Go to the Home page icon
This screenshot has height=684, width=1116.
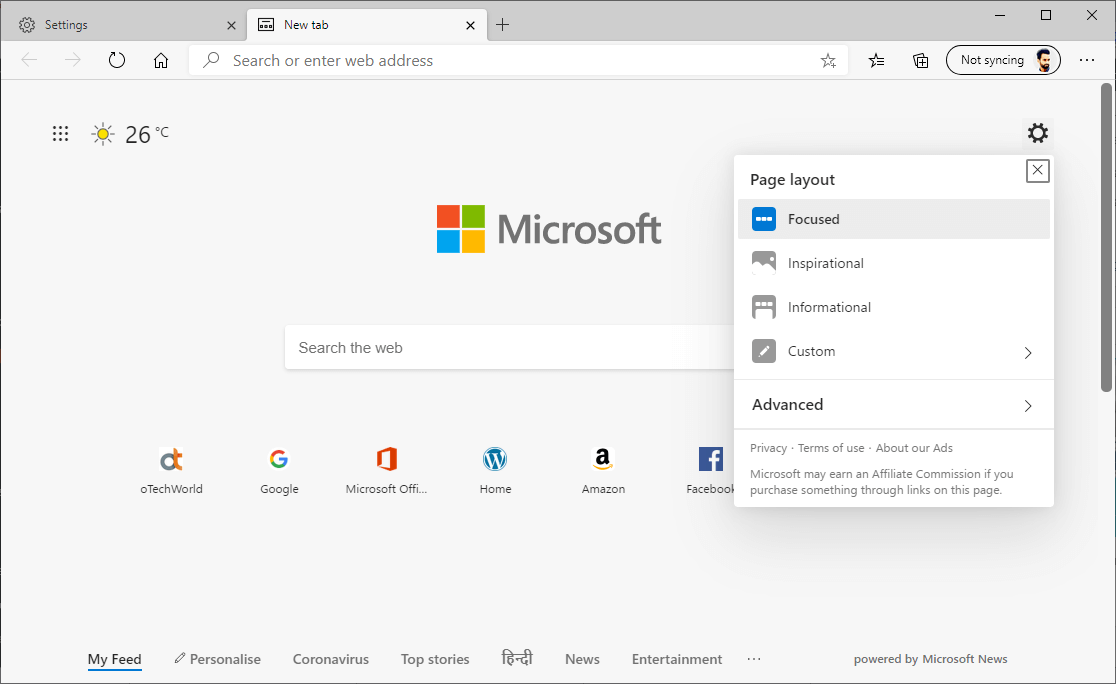[x=161, y=60]
